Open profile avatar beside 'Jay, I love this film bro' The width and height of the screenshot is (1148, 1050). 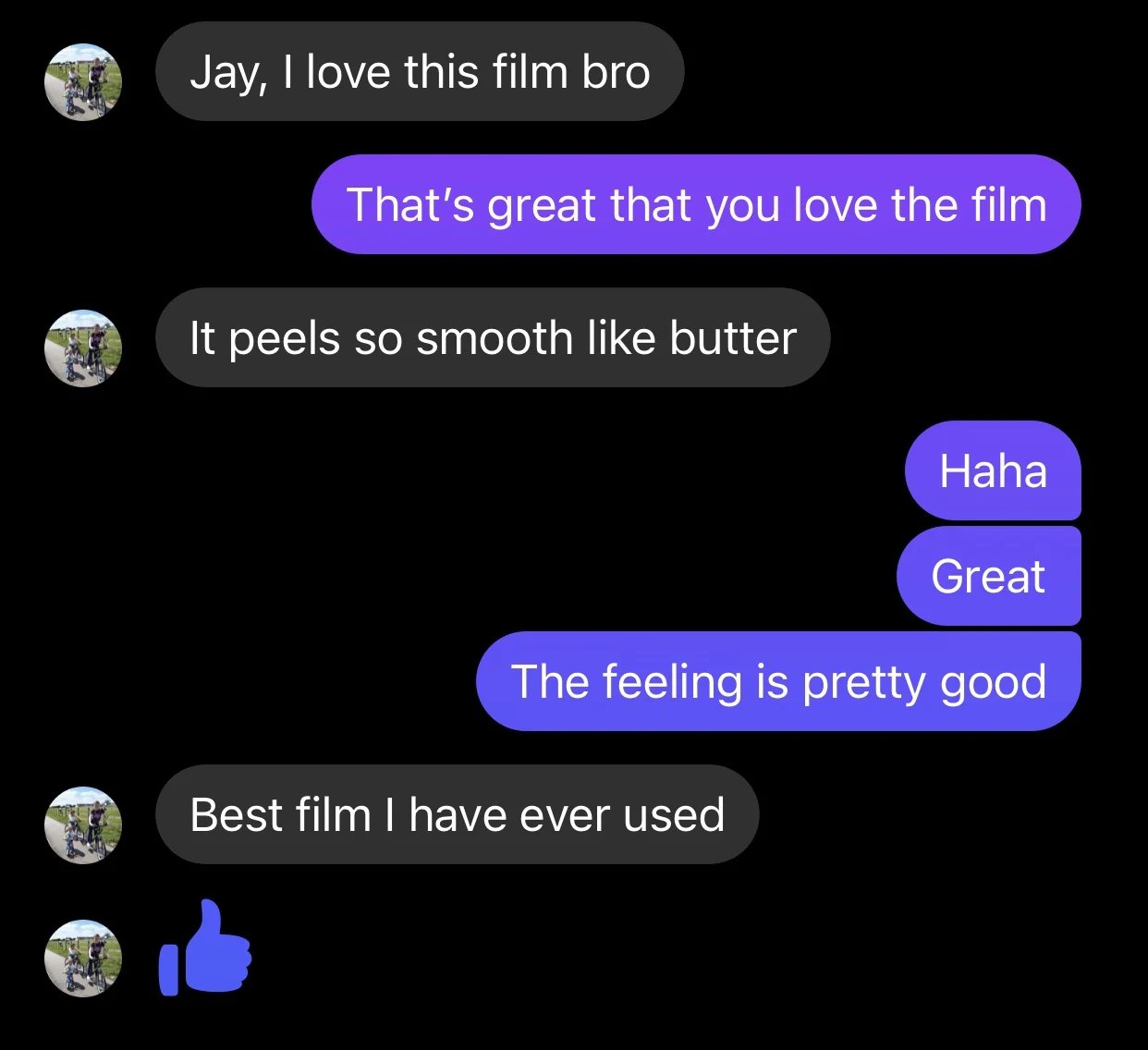coord(83,82)
